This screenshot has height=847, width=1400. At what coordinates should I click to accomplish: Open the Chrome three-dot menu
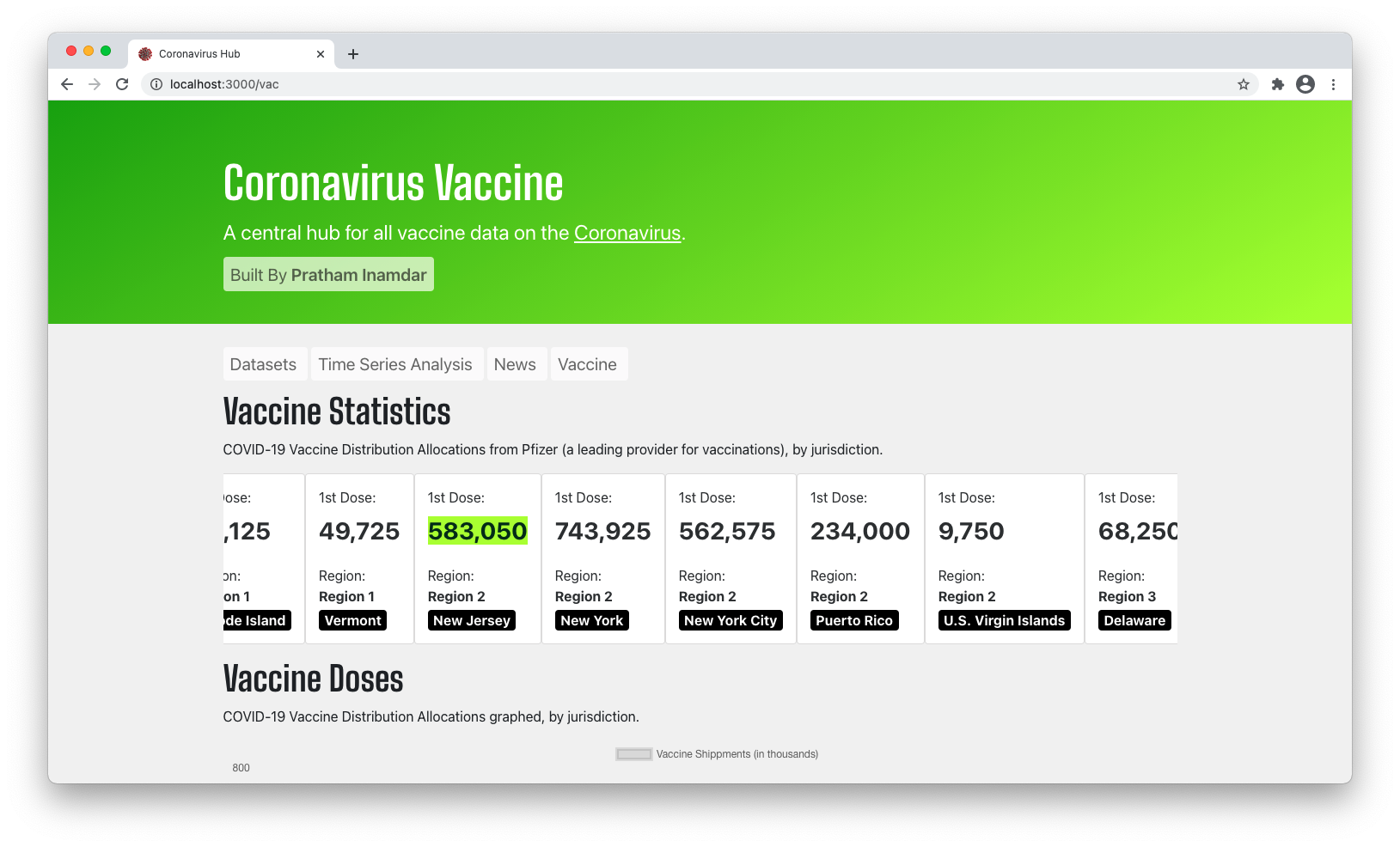pos(1333,84)
